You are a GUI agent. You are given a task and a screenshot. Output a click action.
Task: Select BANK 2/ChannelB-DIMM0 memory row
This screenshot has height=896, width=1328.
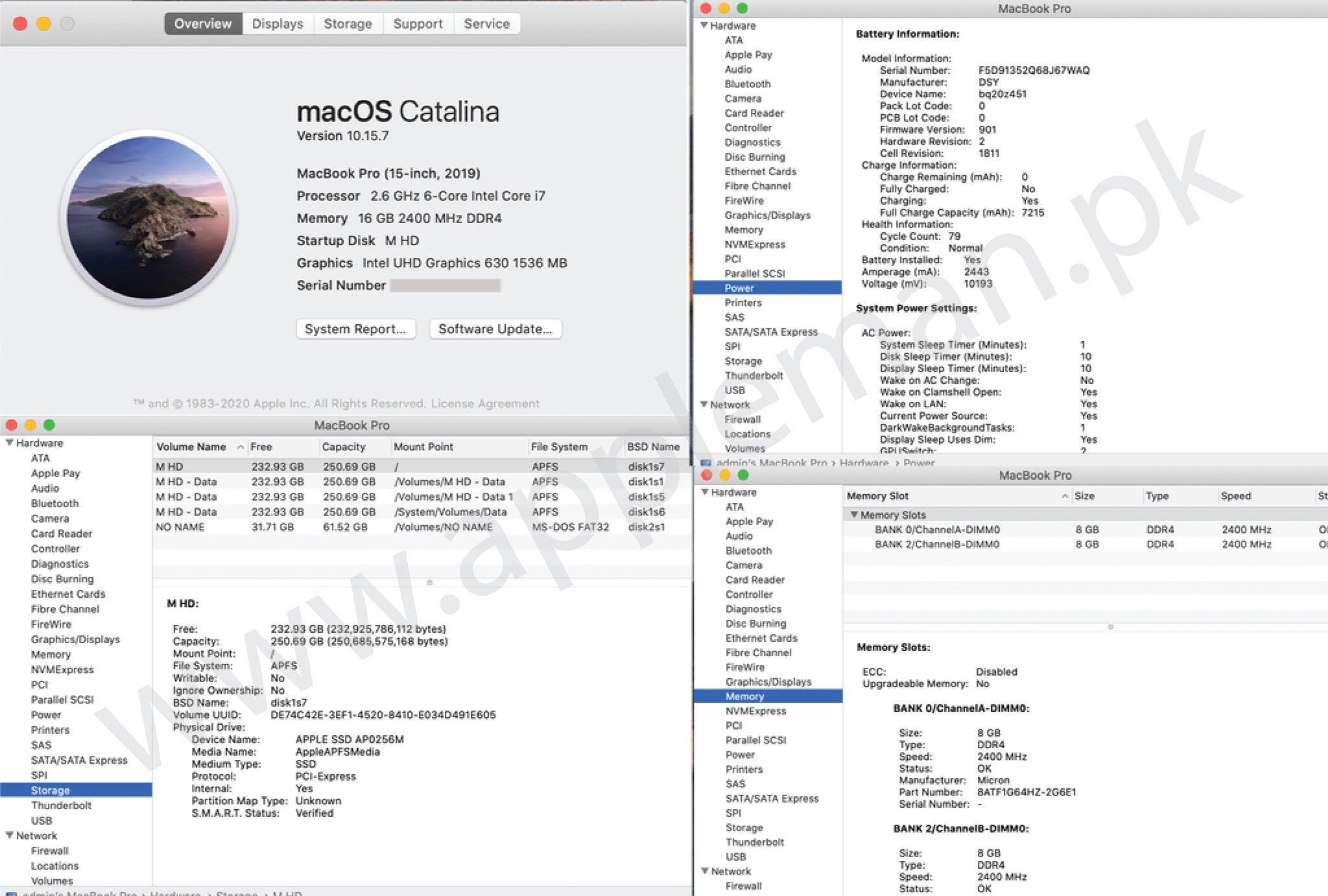1085,544
